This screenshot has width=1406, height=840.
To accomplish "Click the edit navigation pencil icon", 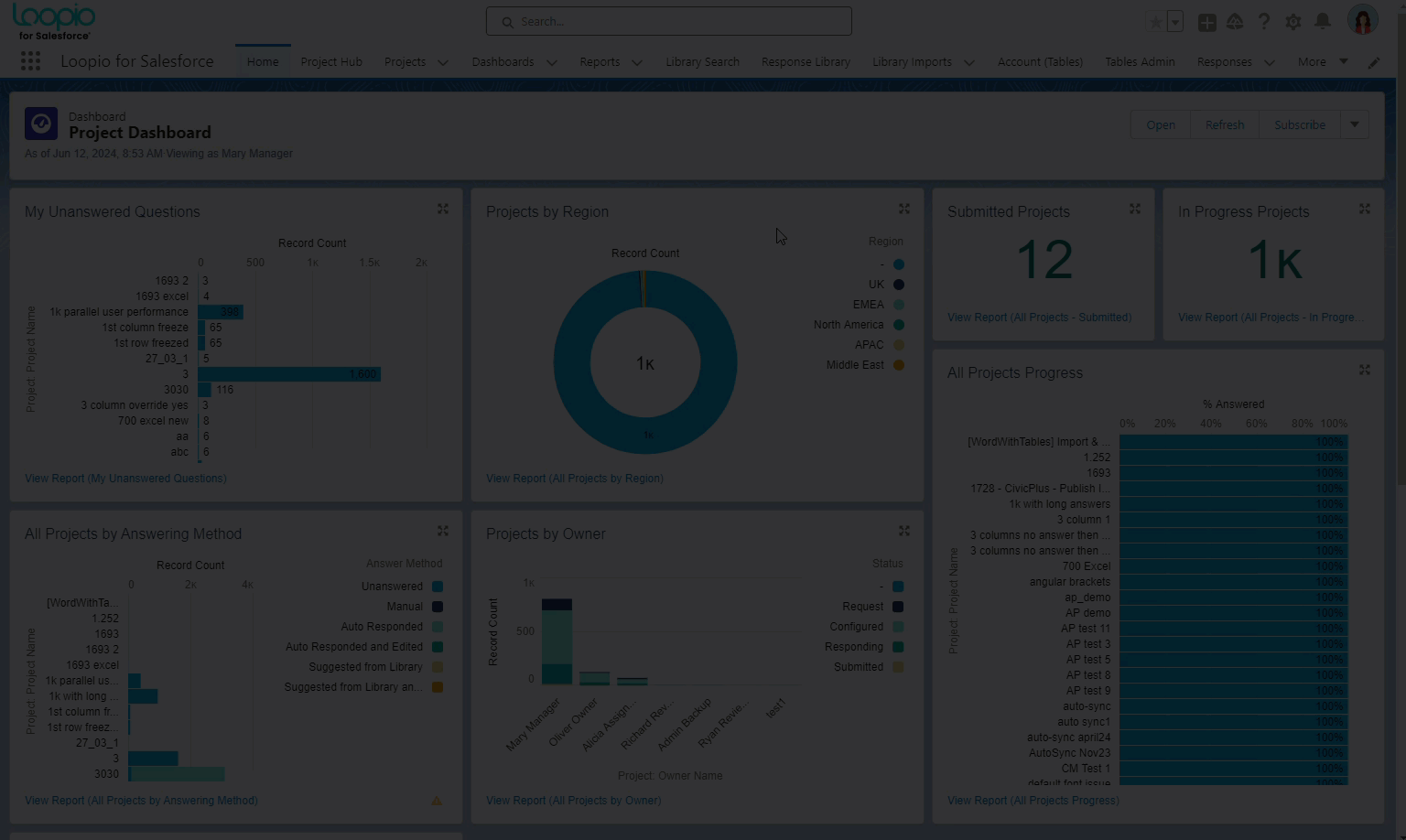I will pyautogui.click(x=1374, y=63).
